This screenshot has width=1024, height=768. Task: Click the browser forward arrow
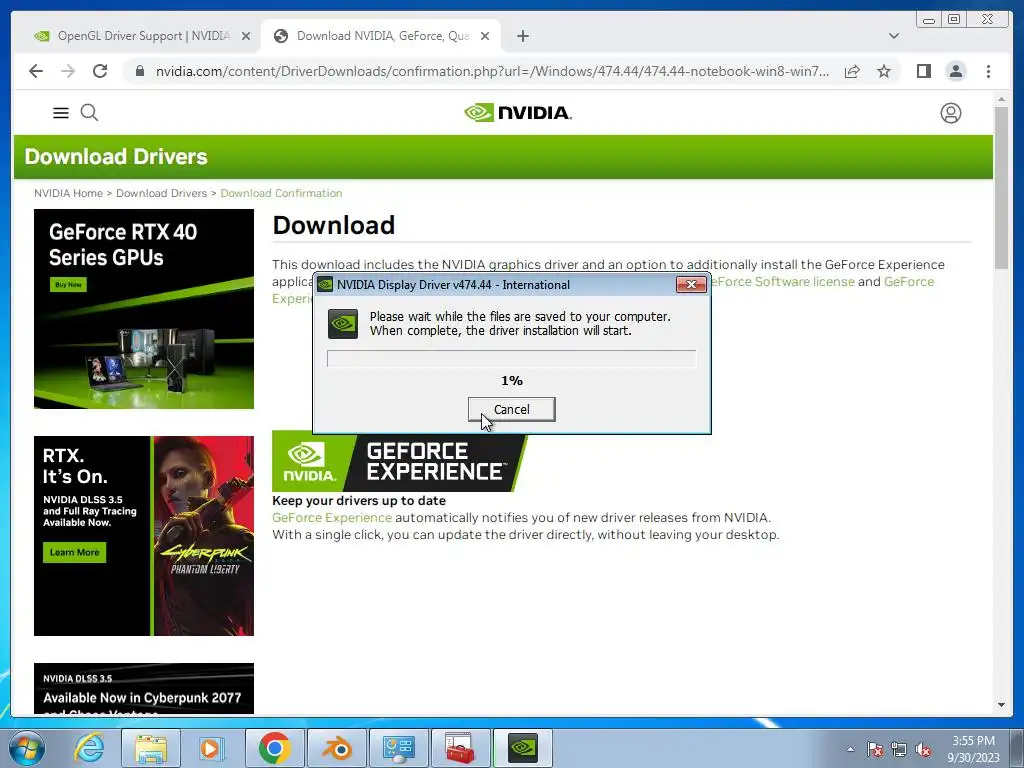click(x=68, y=71)
